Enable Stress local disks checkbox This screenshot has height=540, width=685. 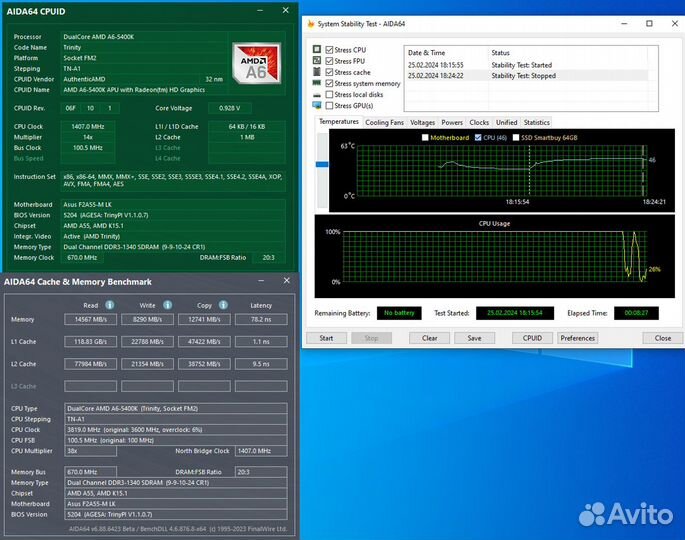click(x=329, y=94)
